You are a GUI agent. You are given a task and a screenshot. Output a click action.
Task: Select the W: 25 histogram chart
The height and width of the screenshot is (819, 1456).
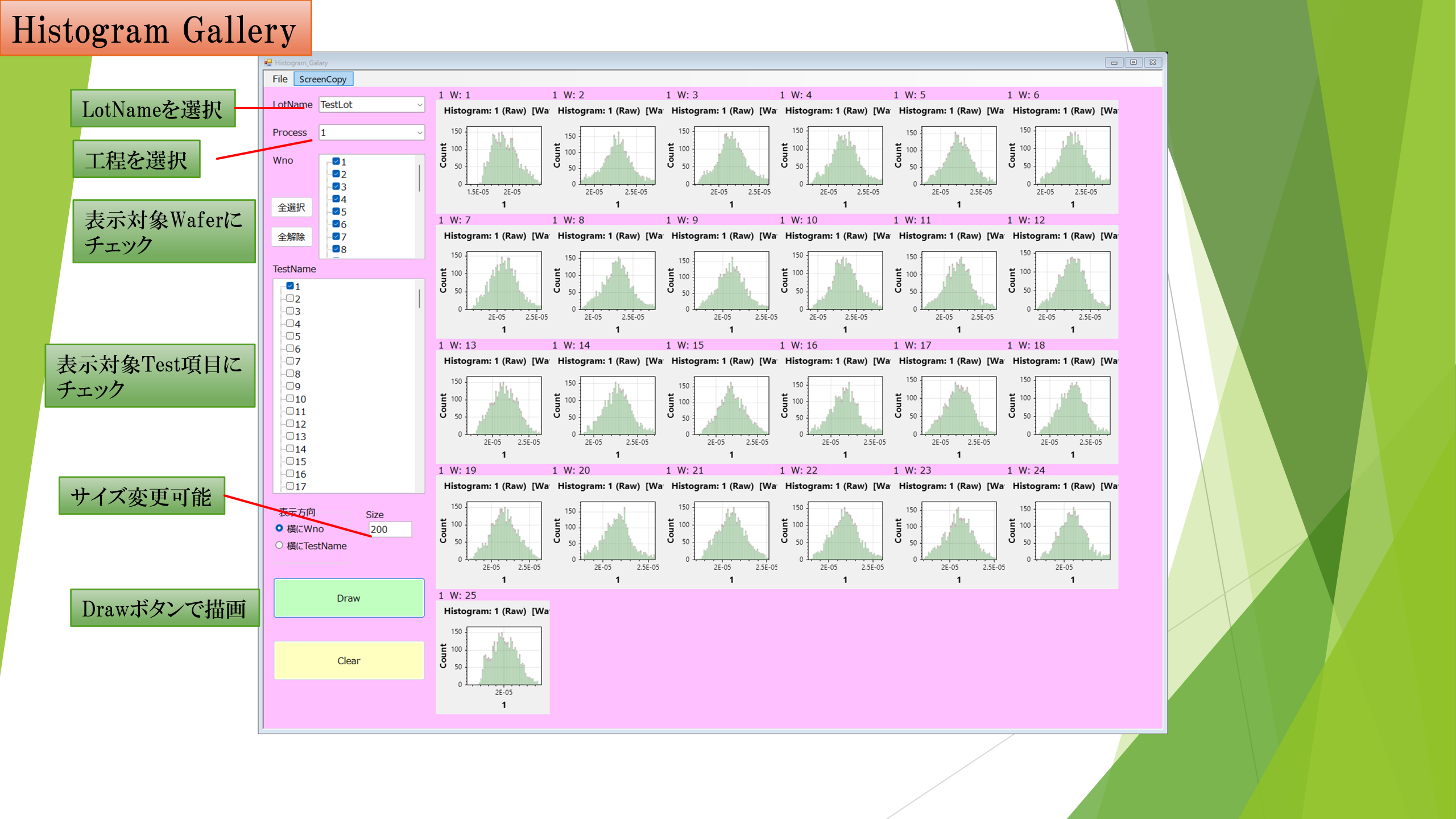coord(493,657)
